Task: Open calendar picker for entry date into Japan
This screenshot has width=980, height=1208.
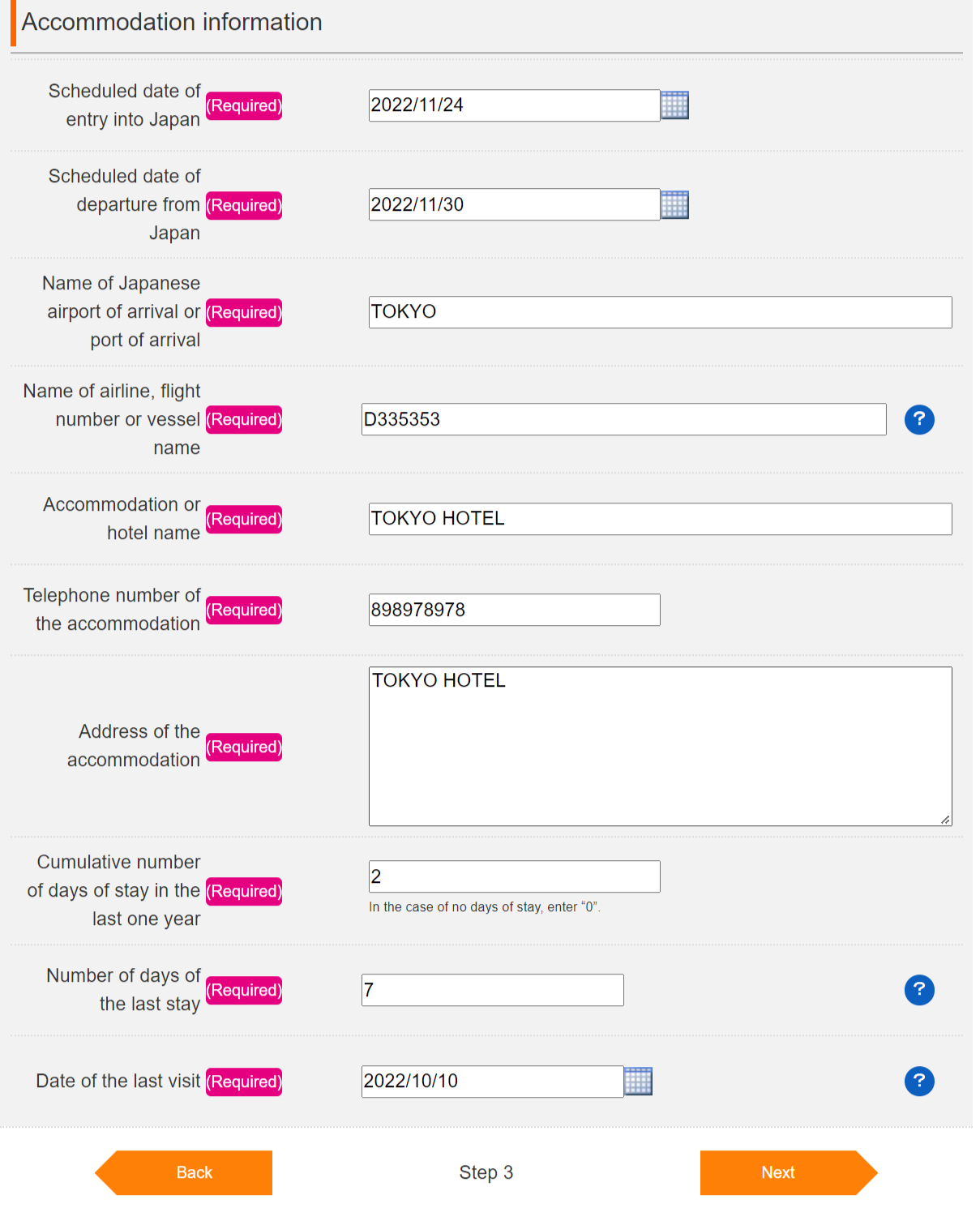Action: point(674,105)
